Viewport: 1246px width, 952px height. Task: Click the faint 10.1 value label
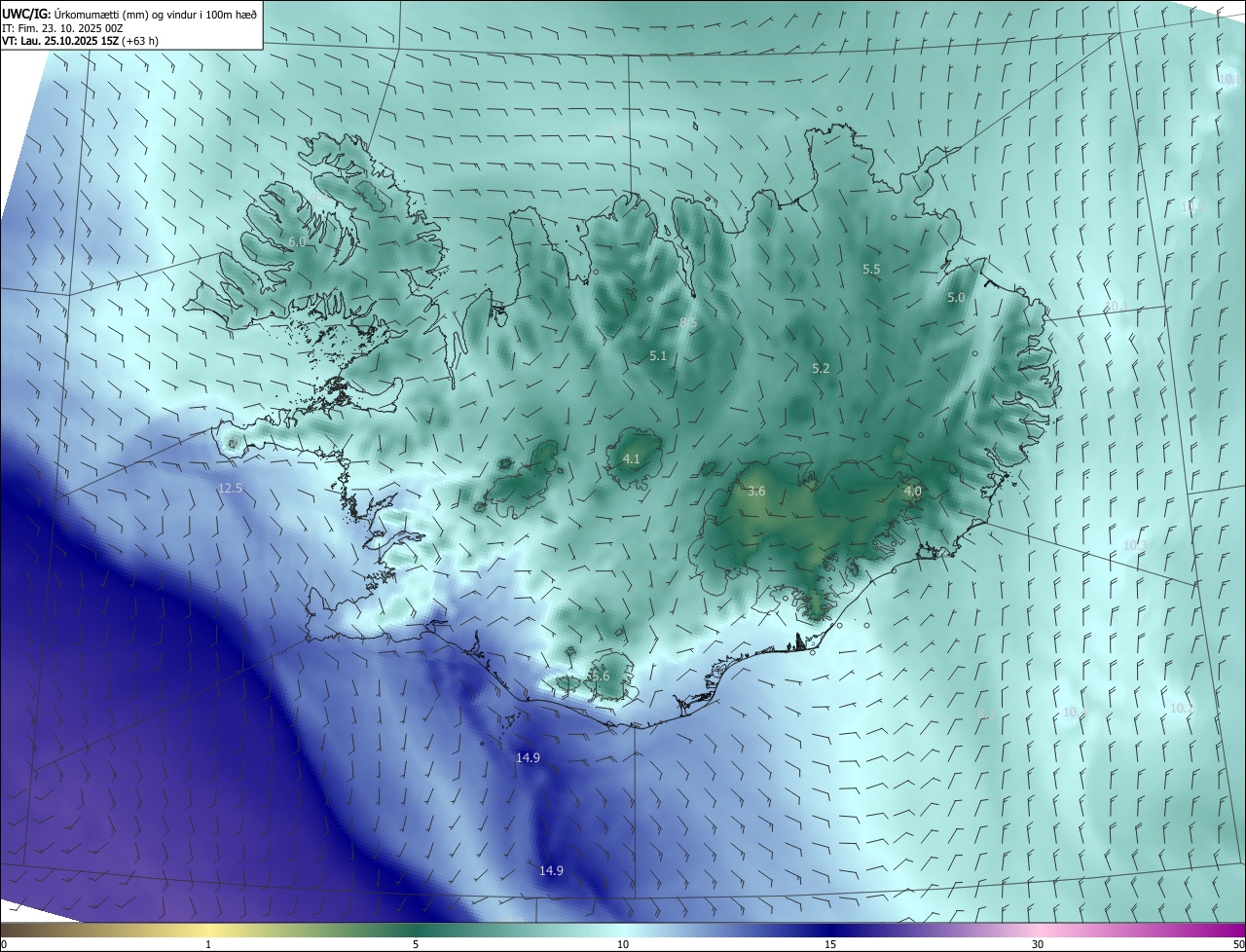1118,308
